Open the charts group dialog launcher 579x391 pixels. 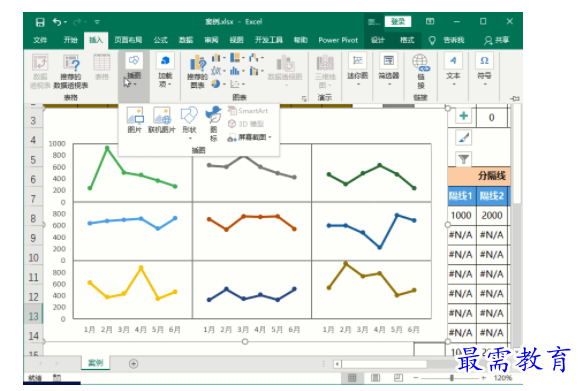pos(304,99)
